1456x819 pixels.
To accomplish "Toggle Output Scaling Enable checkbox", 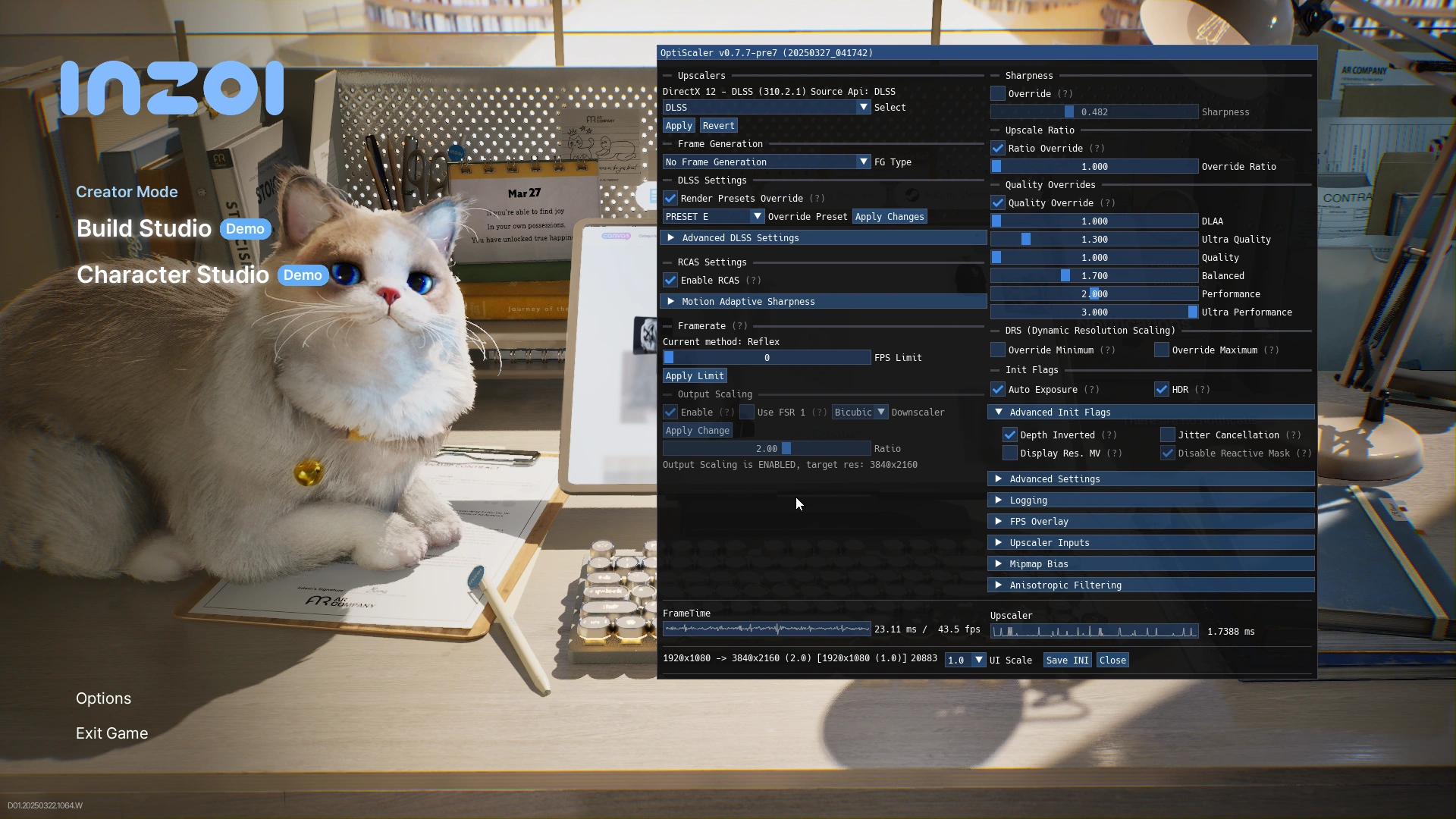I will [x=670, y=413].
